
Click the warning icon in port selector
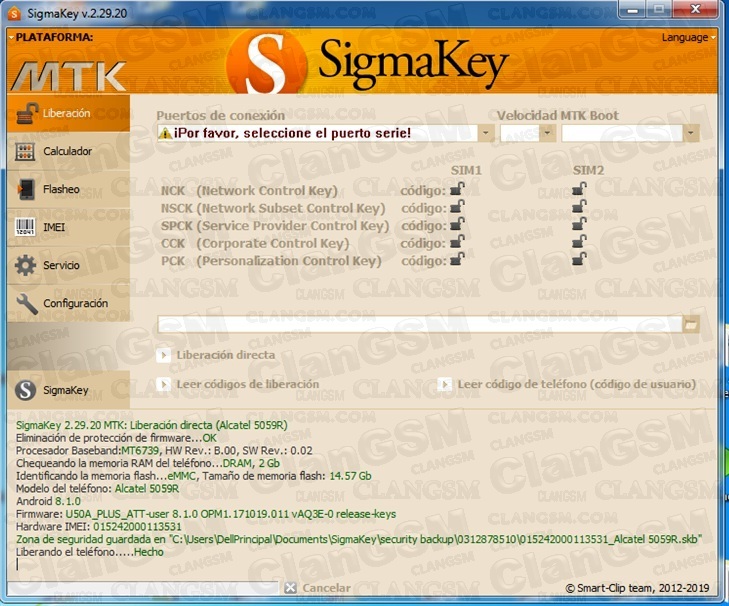tap(165, 133)
